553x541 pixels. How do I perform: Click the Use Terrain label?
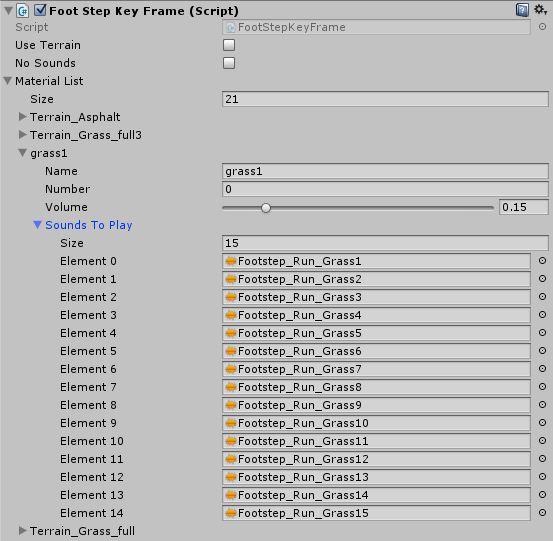click(48, 45)
